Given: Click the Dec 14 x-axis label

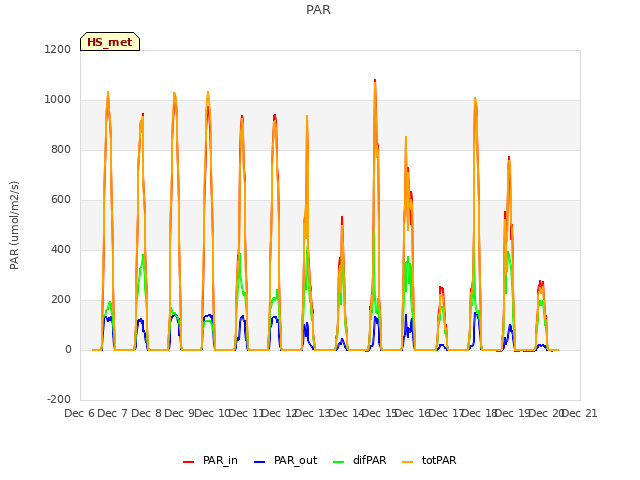Looking at the screenshot, I should 346,413.
